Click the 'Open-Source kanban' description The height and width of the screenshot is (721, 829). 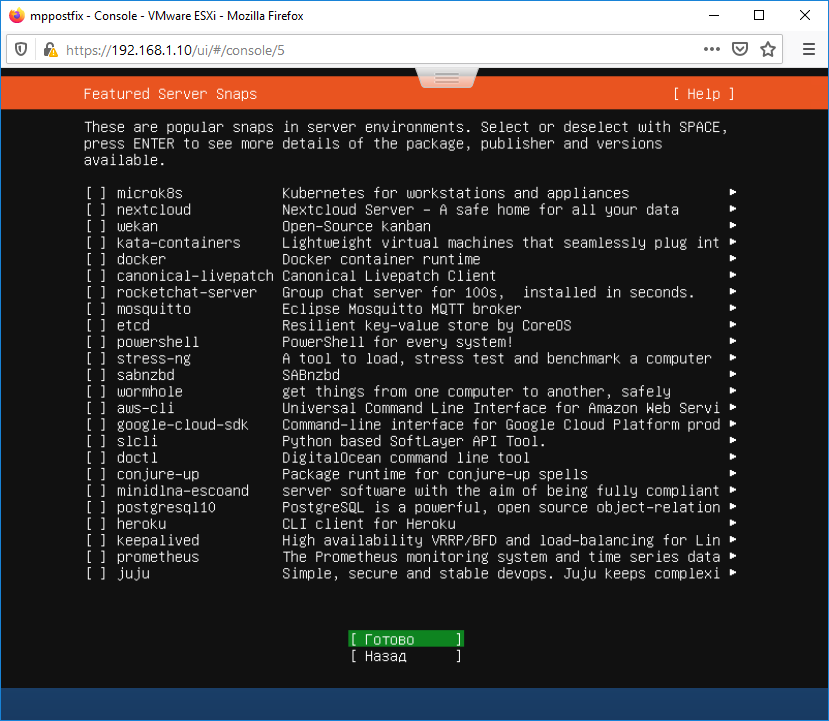pos(356,226)
